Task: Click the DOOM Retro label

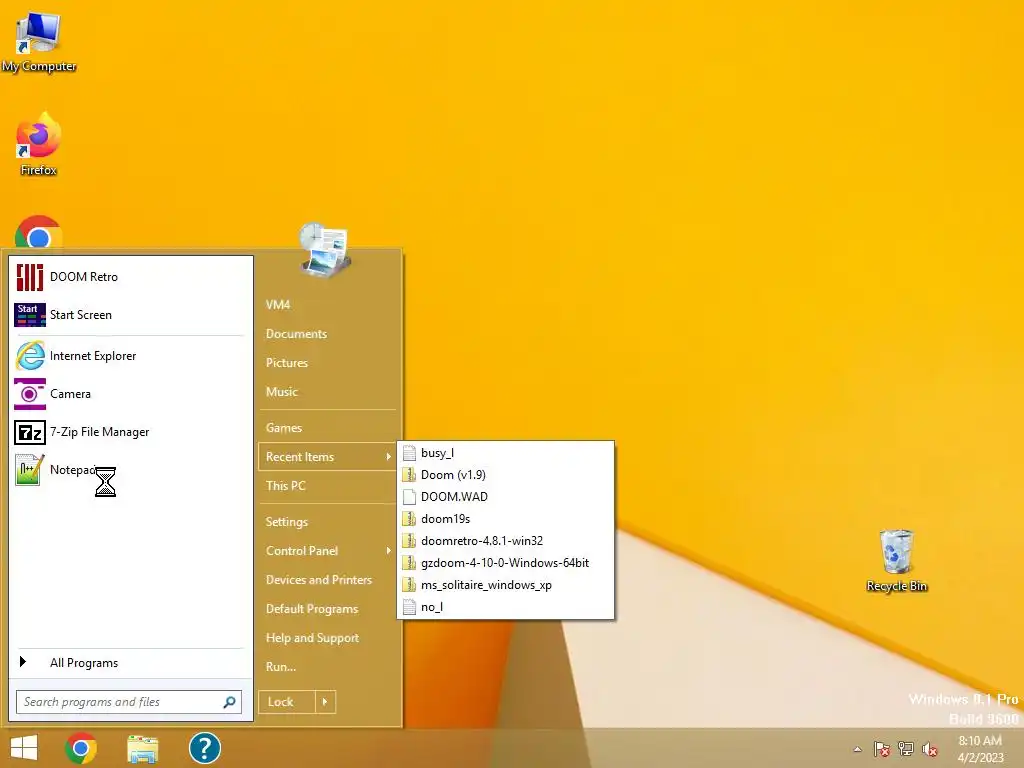Action: click(x=84, y=277)
